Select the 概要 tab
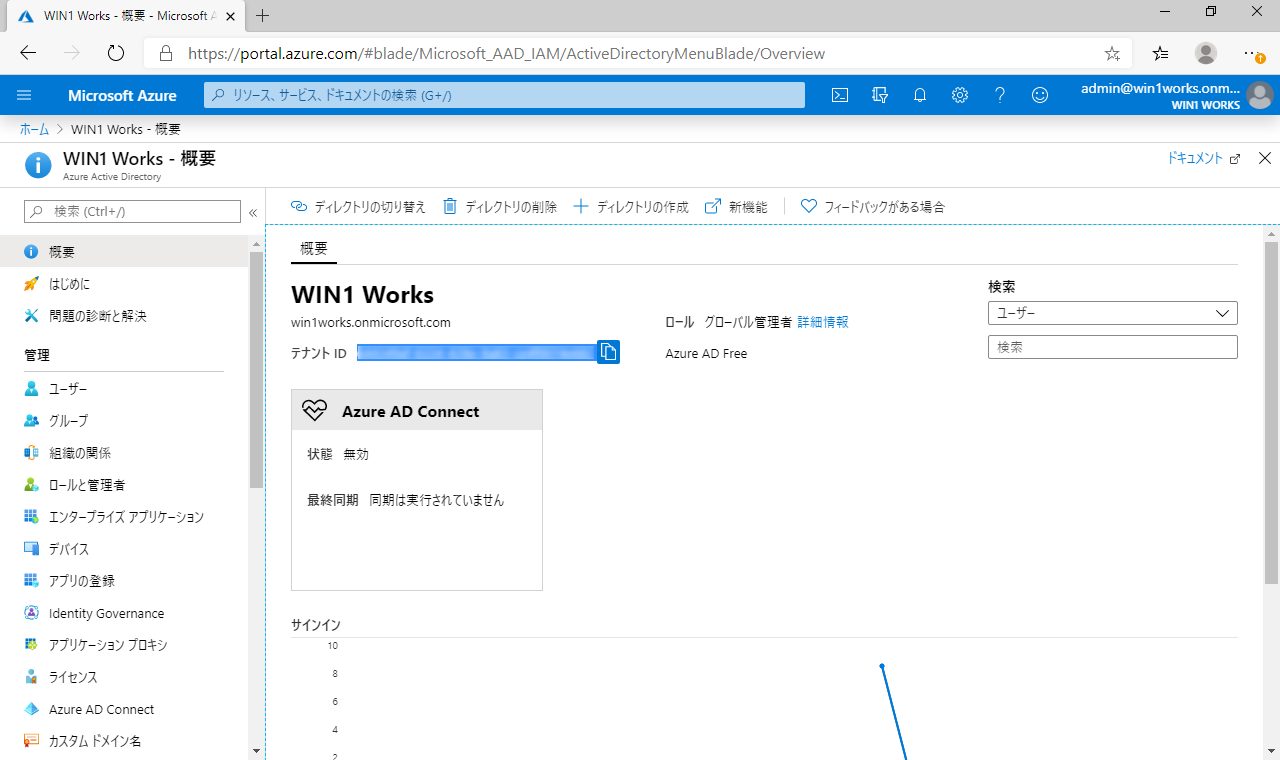The width and height of the screenshot is (1280, 760). 314,249
